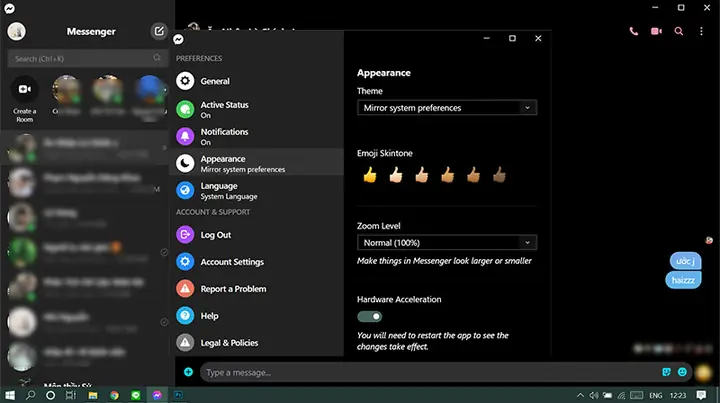
Task: Click the Type a message field
Action: 427,372
